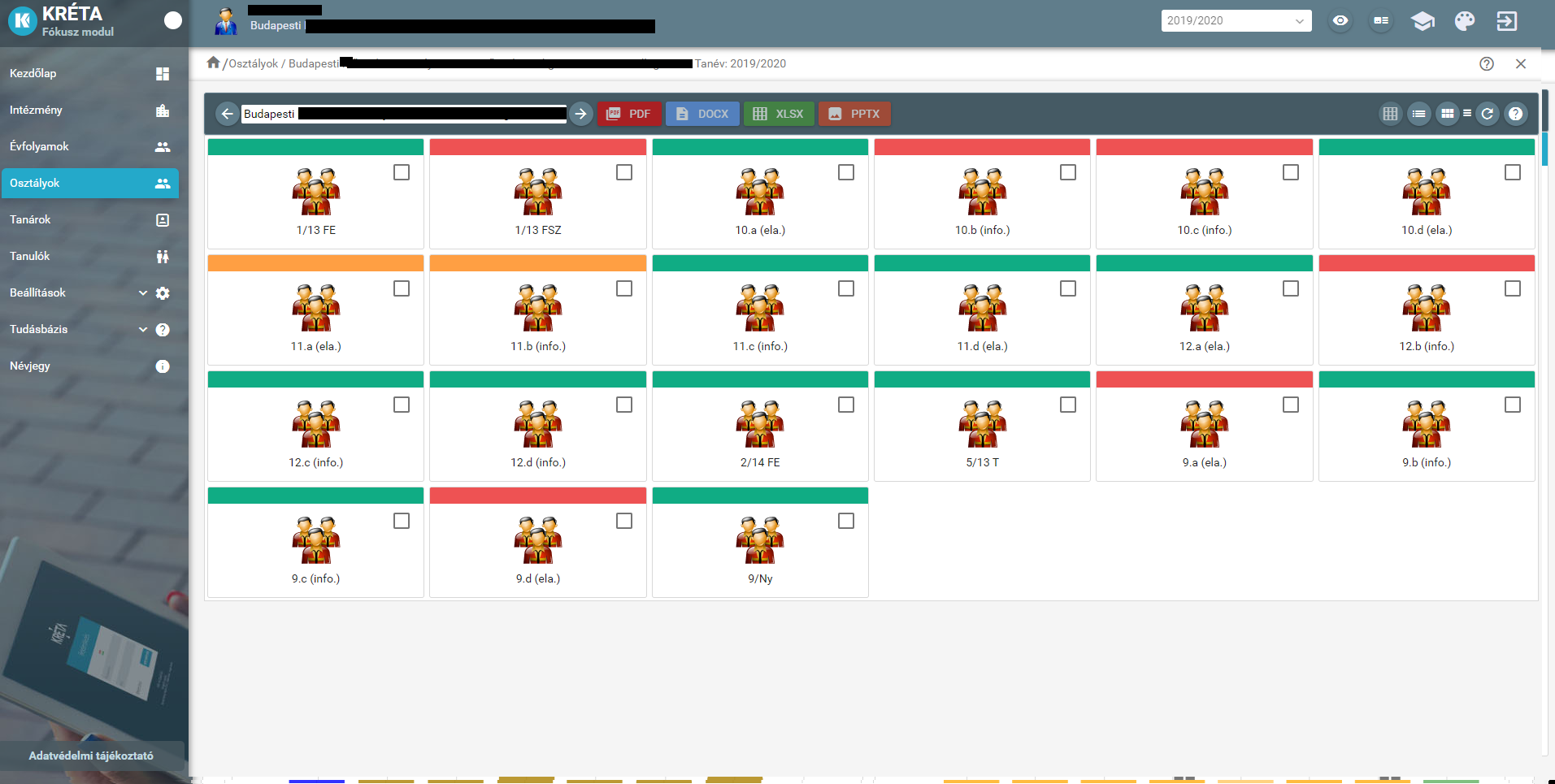Export as PPTX
The height and width of the screenshot is (784, 1555).
click(x=854, y=114)
